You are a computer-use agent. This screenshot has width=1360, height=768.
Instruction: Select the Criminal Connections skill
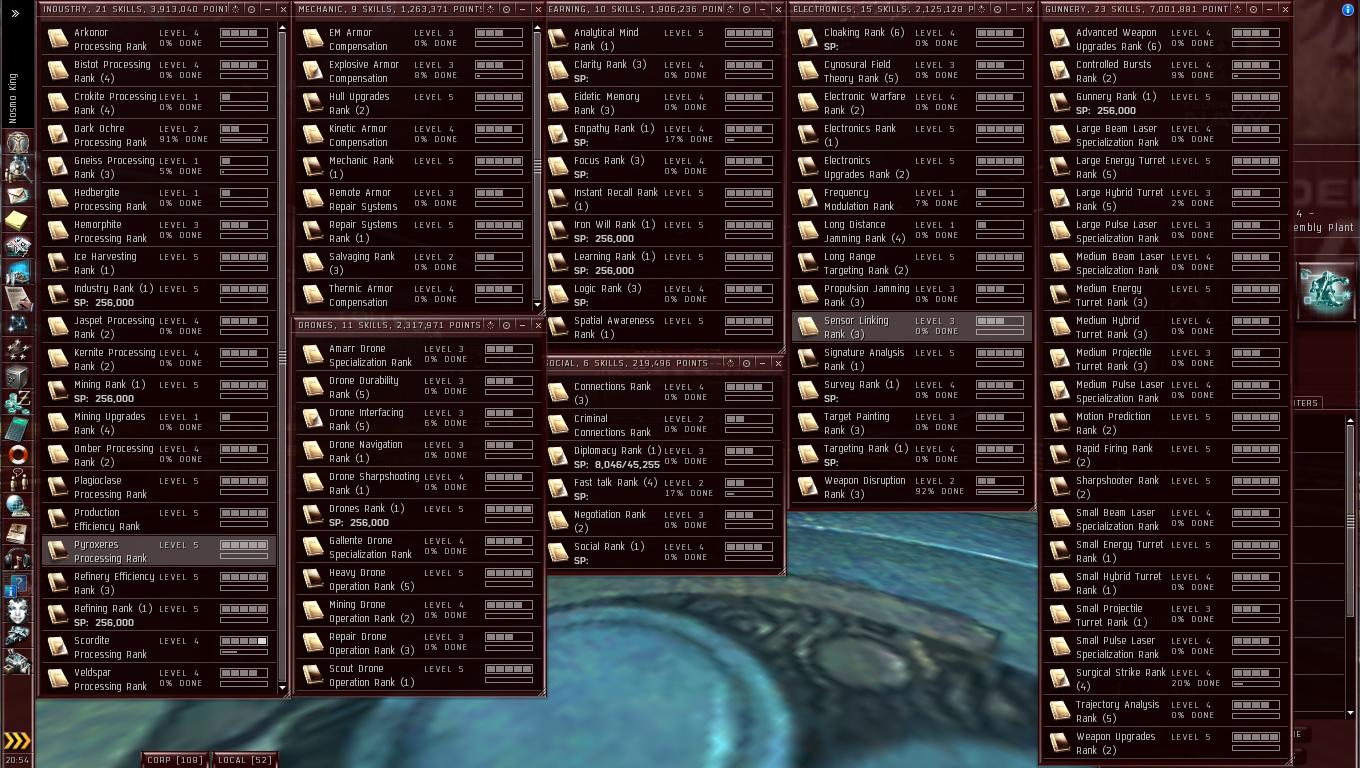(x=662, y=425)
